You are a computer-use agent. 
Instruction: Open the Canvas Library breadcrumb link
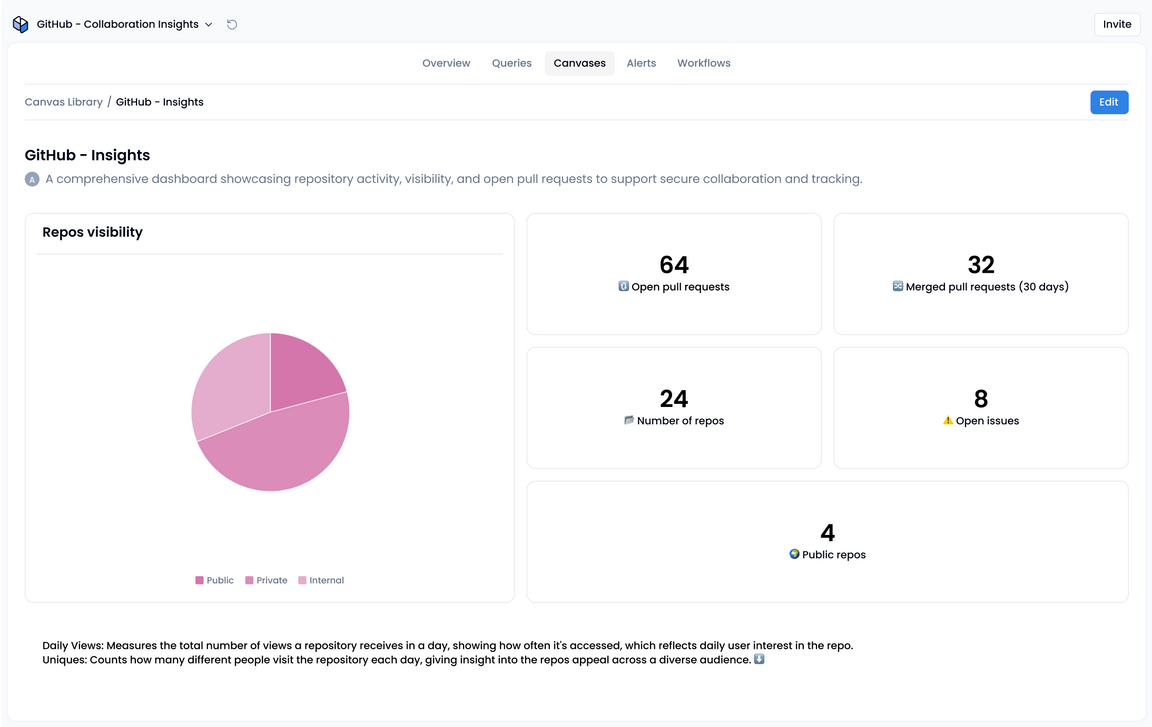pyautogui.click(x=64, y=102)
